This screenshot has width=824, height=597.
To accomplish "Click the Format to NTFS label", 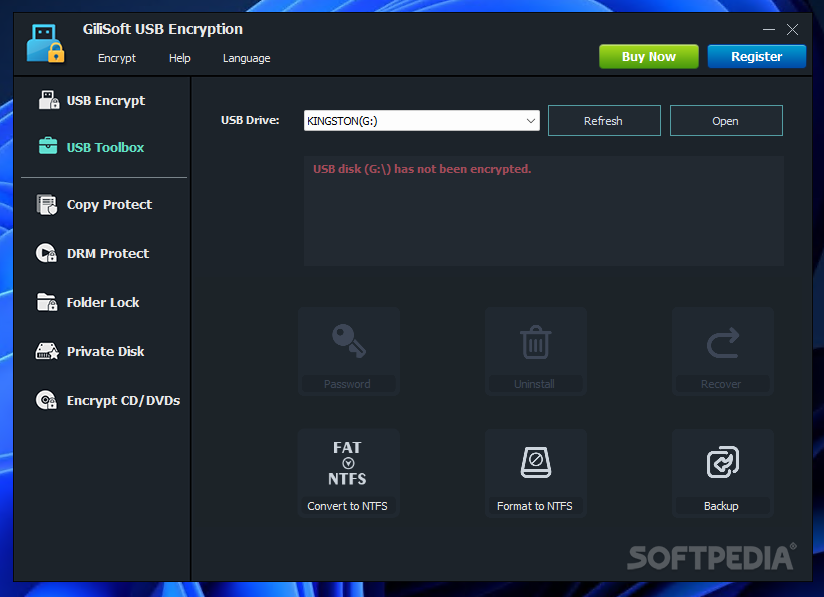I will (x=534, y=506).
